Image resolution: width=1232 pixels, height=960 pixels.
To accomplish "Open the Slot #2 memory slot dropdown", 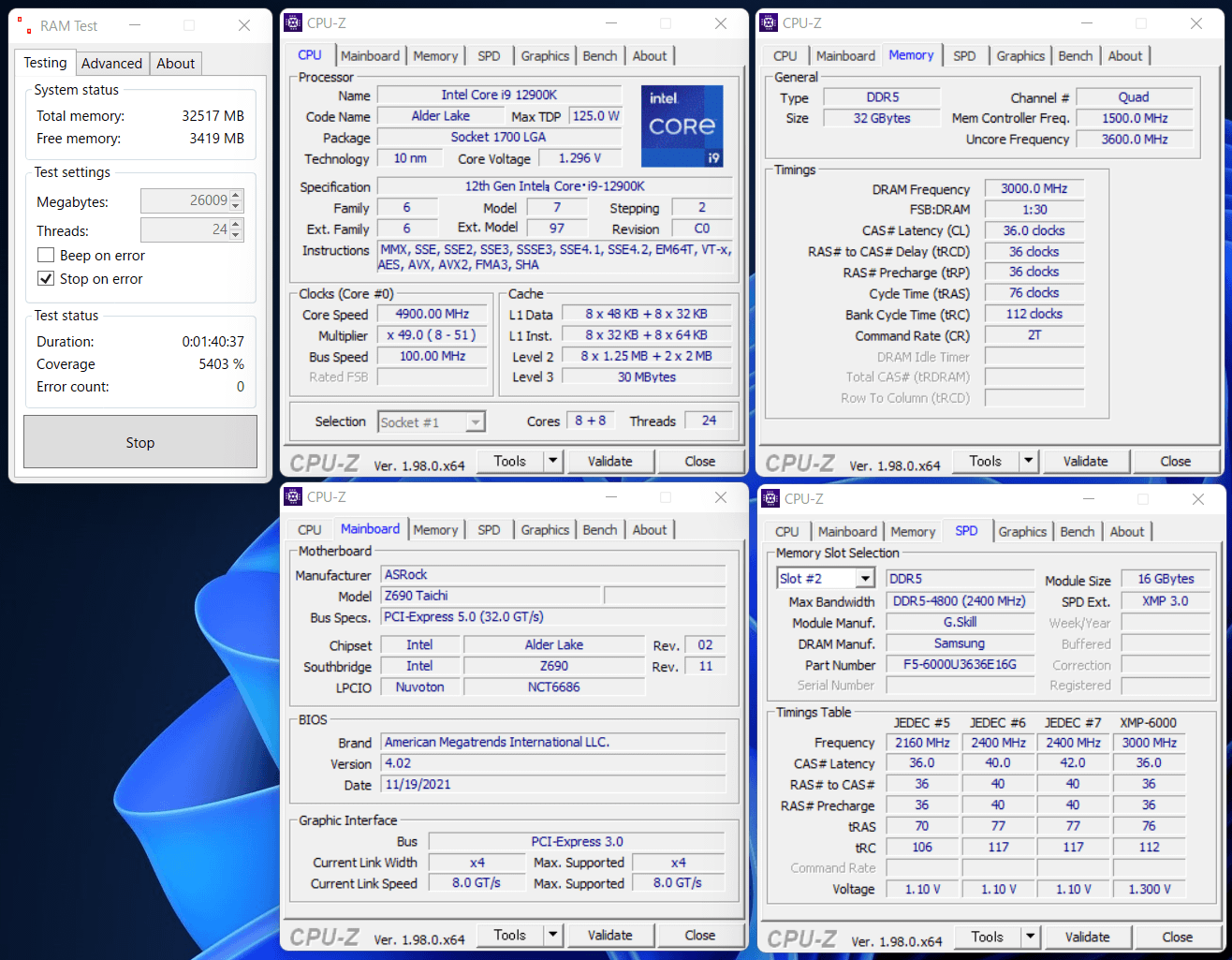I will [865, 579].
